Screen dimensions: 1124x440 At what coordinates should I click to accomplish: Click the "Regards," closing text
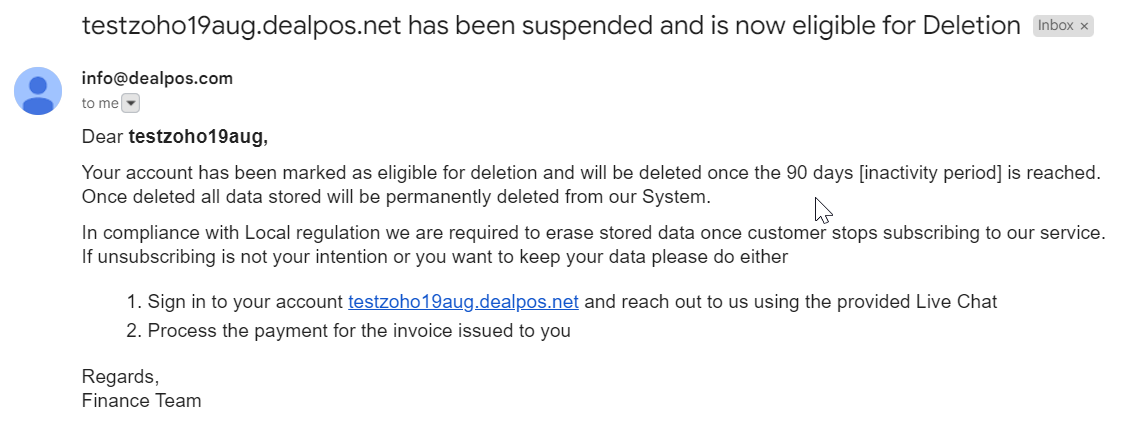click(x=120, y=377)
